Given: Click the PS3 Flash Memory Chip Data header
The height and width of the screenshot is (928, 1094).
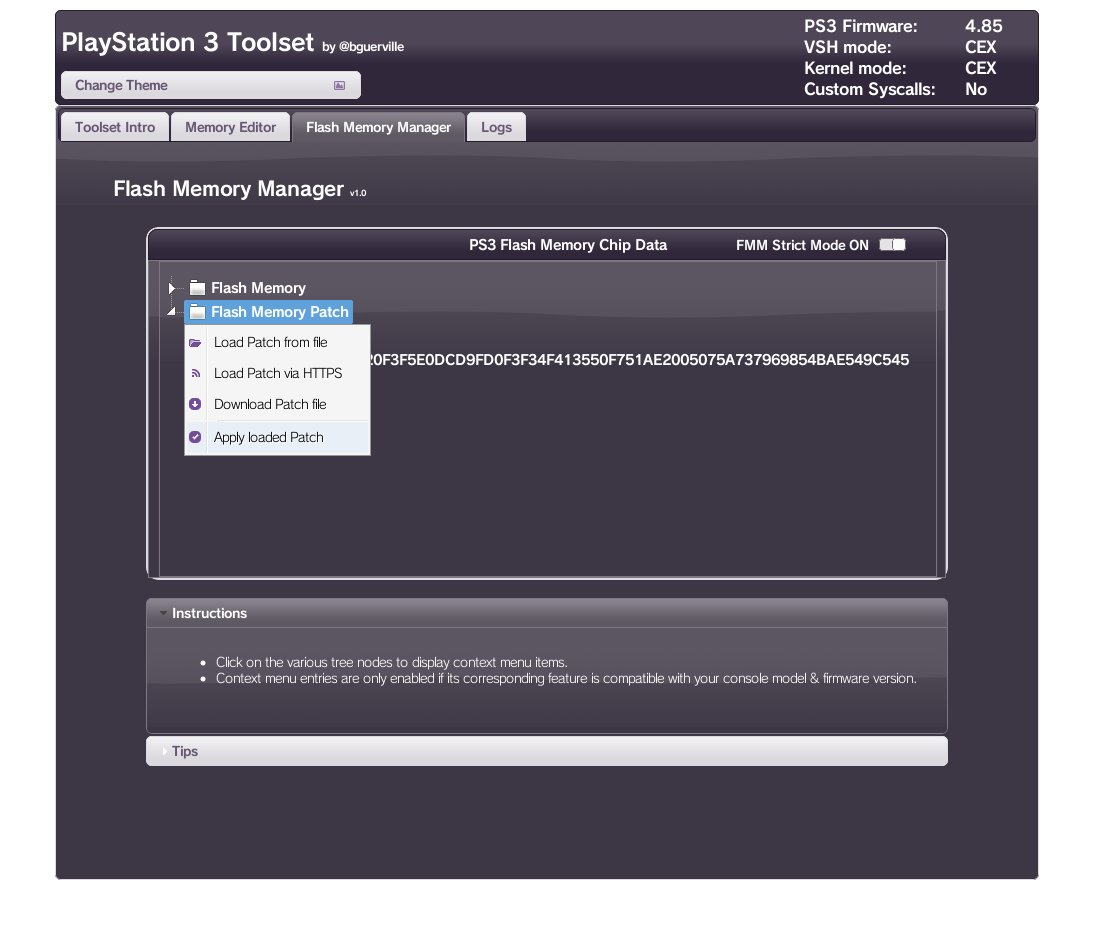Looking at the screenshot, I should 568,245.
